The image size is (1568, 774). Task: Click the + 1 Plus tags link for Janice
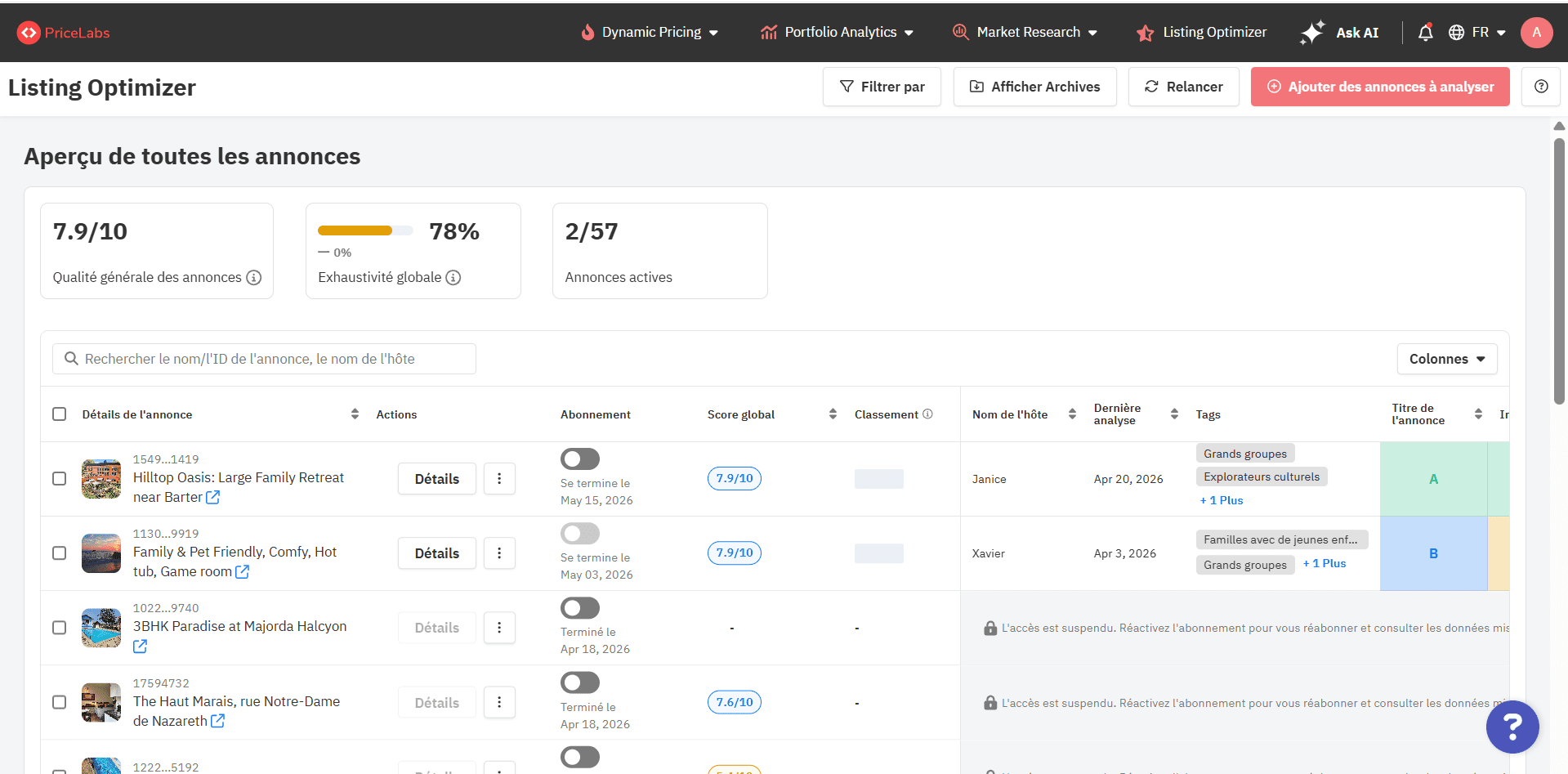coord(1221,499)
